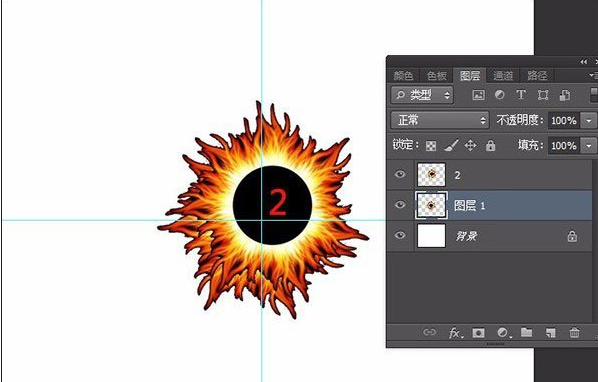
Task: Select the 图层 tab
Action: pos(470,75)
